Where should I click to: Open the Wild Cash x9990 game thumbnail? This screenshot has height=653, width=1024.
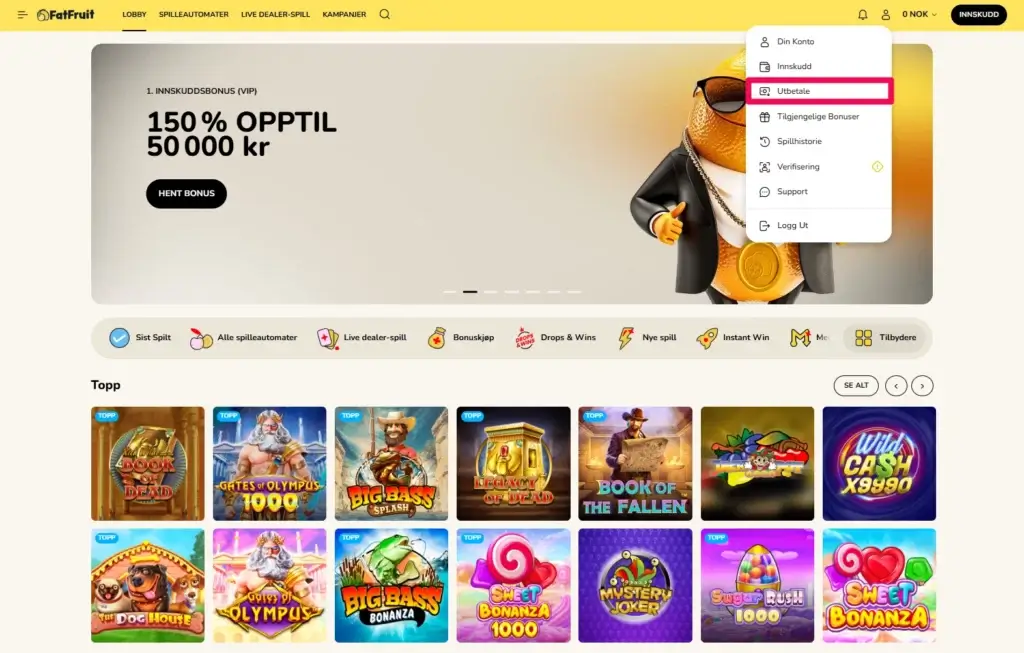879,464
